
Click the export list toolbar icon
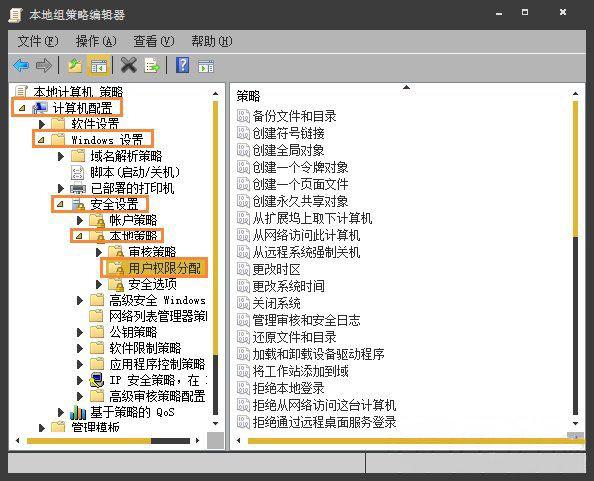tap(152, 66)
